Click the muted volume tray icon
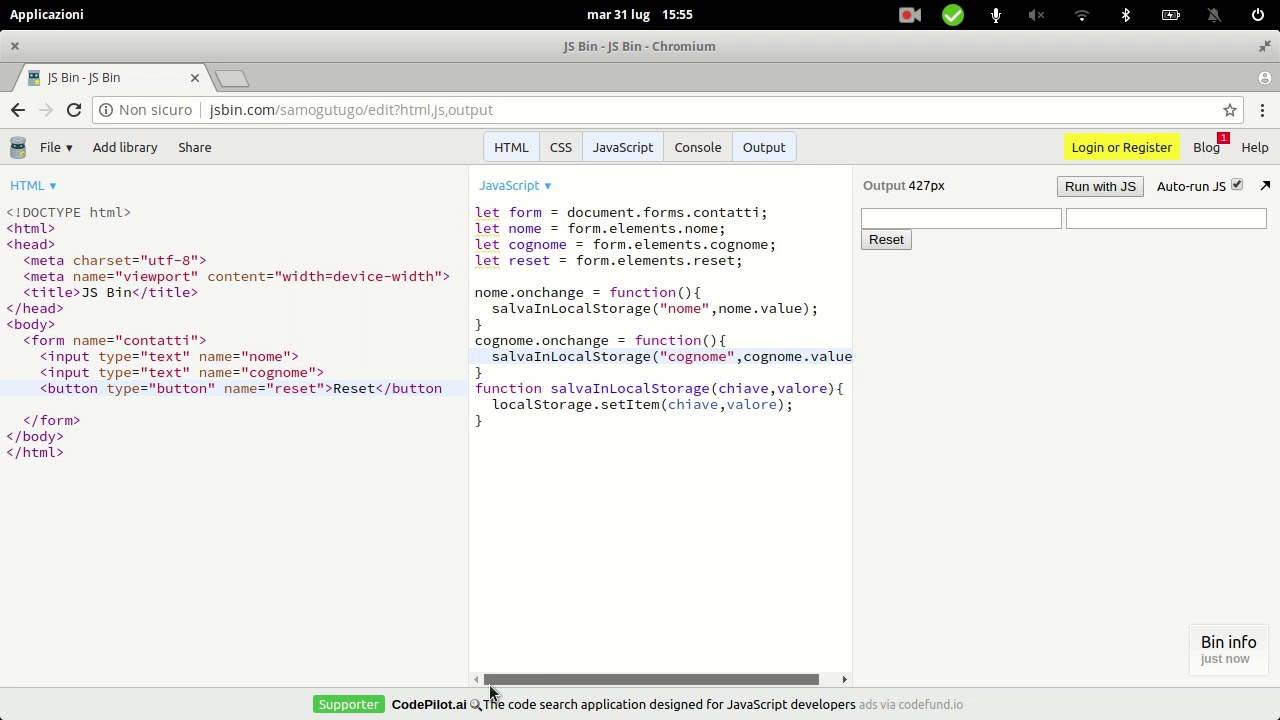Image resolution: width=1280 pixels, height=720 pixels. [1037, 15]
